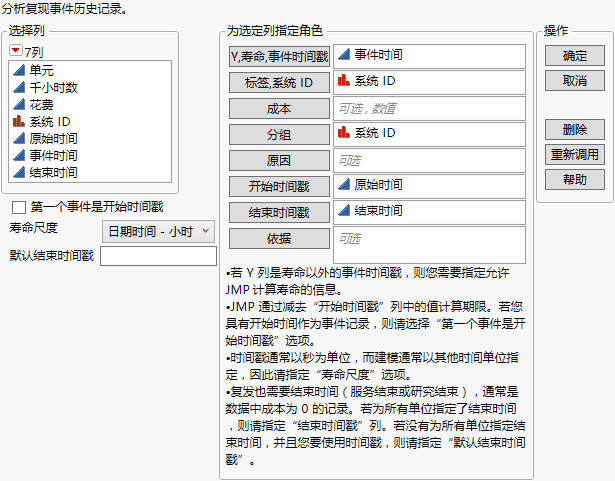Click the 删除 button
The height and width of the screenshot is (481, 615).
(x=575, y=129)
